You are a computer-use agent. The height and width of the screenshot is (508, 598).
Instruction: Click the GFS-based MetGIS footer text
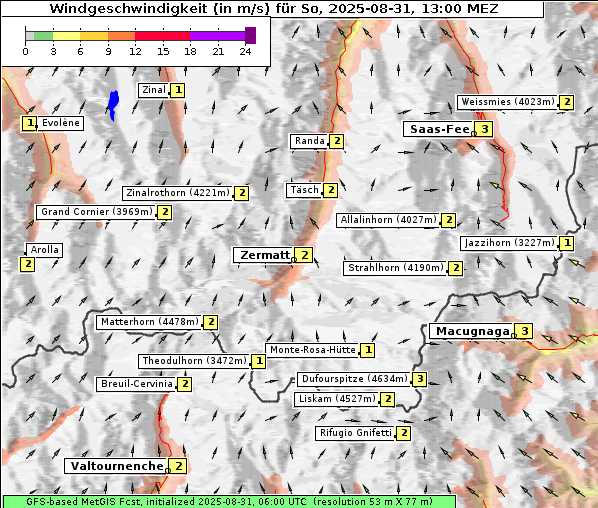tap(229, 502)
